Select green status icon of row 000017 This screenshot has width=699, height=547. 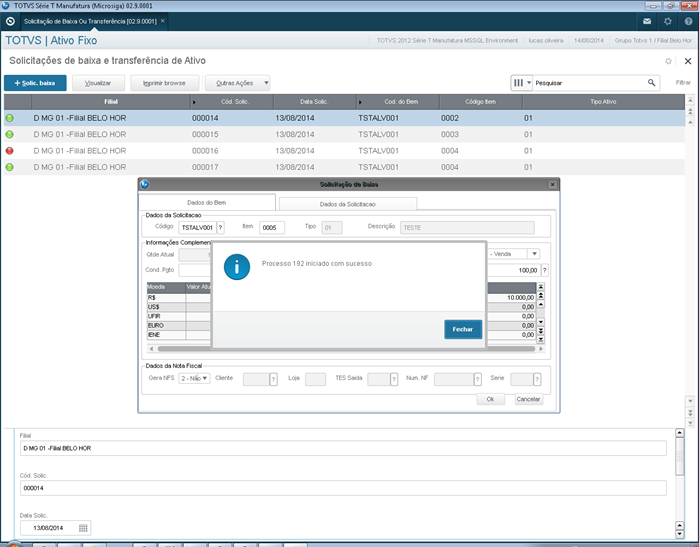coord(9,167)
